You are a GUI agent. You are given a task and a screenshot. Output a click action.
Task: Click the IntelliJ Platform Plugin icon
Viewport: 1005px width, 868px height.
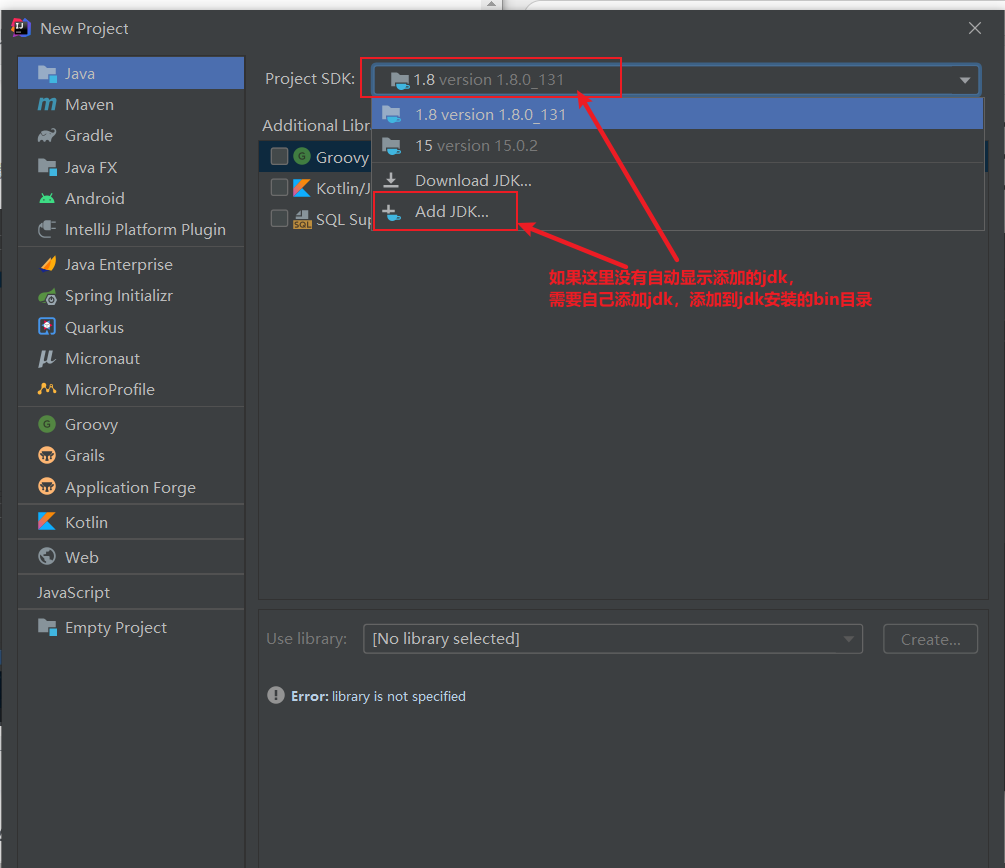pos(47,229)
